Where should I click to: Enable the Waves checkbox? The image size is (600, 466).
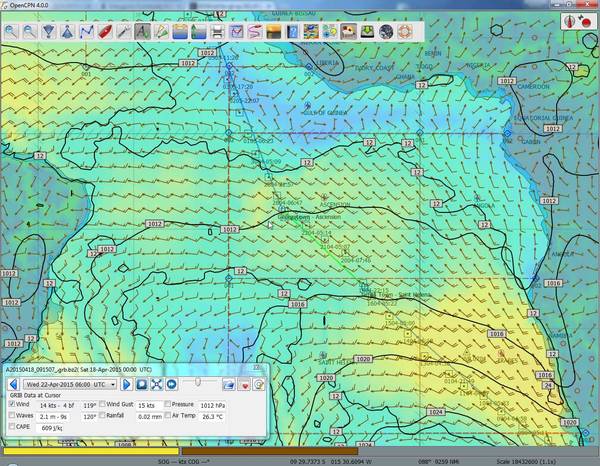pyautogui.click(x=12, y=415)
